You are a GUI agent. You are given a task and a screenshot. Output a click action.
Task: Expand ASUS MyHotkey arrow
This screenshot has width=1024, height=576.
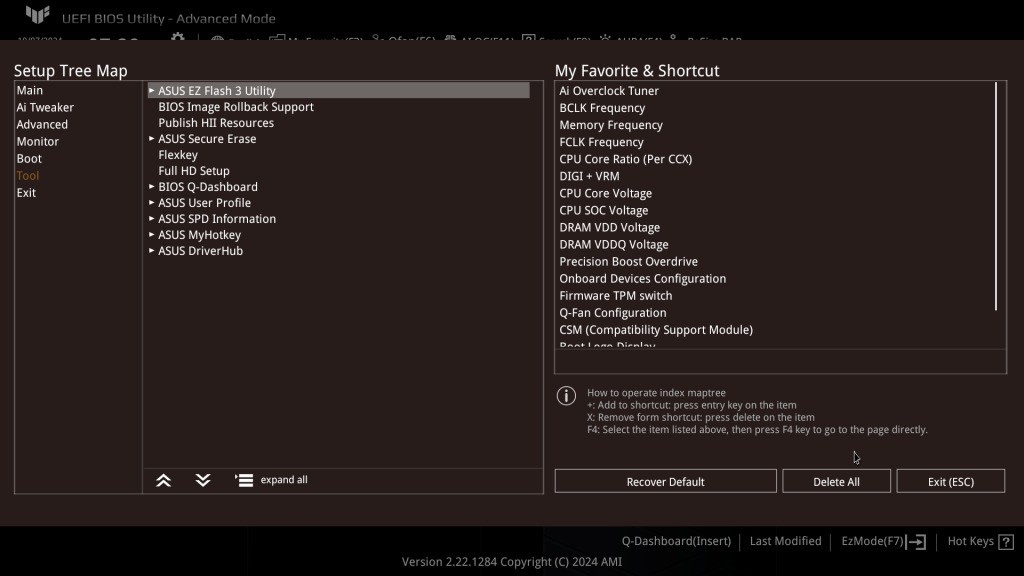point(152,234)
